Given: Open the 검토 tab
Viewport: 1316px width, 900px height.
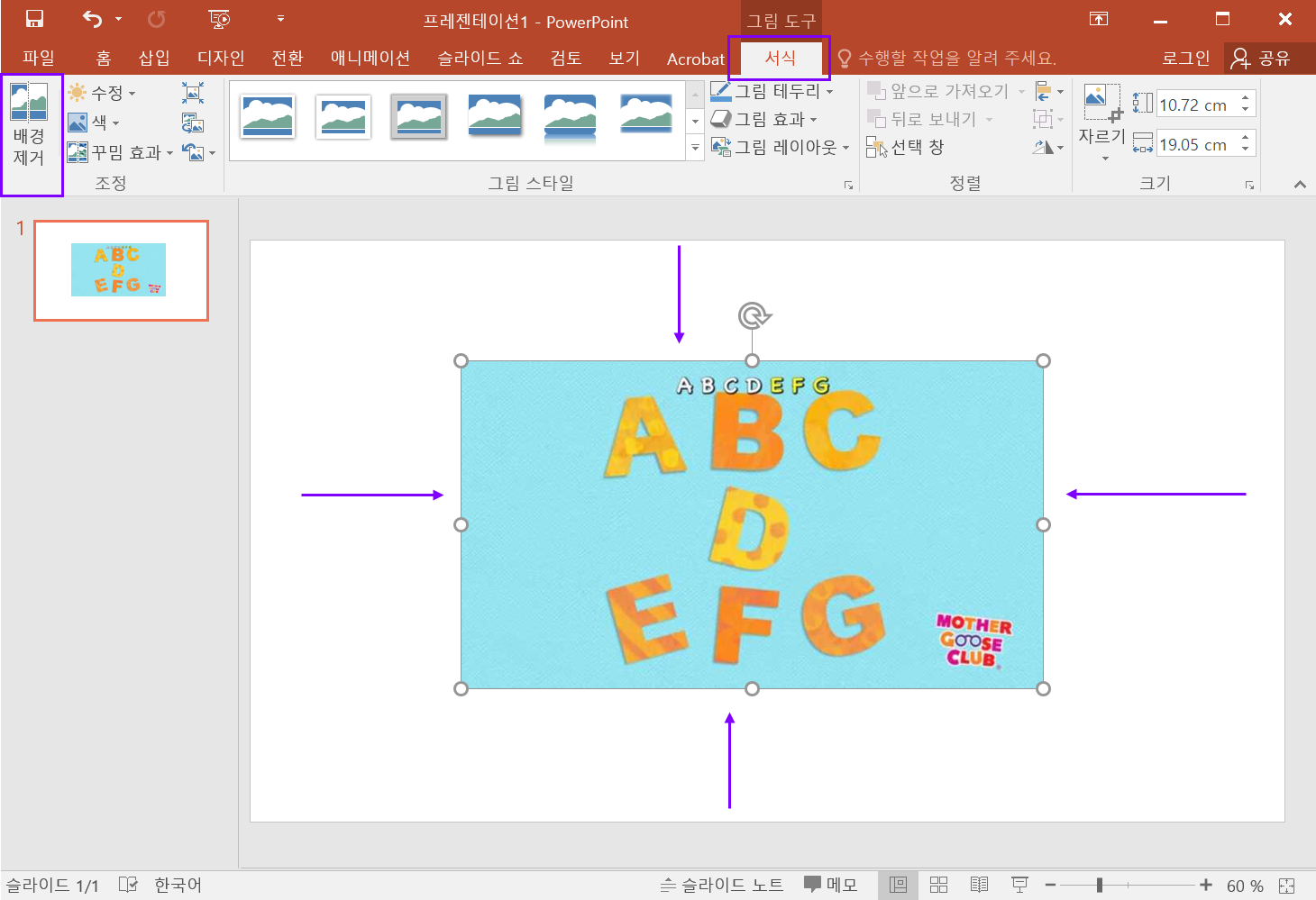Looking at the screenshot, I should tap(566, 59).
